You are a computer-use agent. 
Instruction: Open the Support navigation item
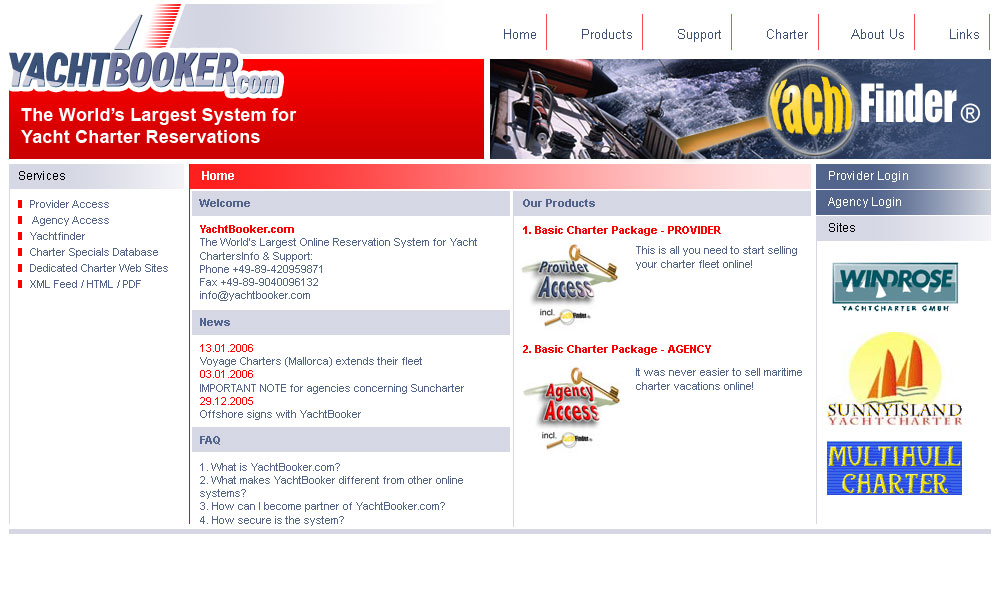(699, 34)
